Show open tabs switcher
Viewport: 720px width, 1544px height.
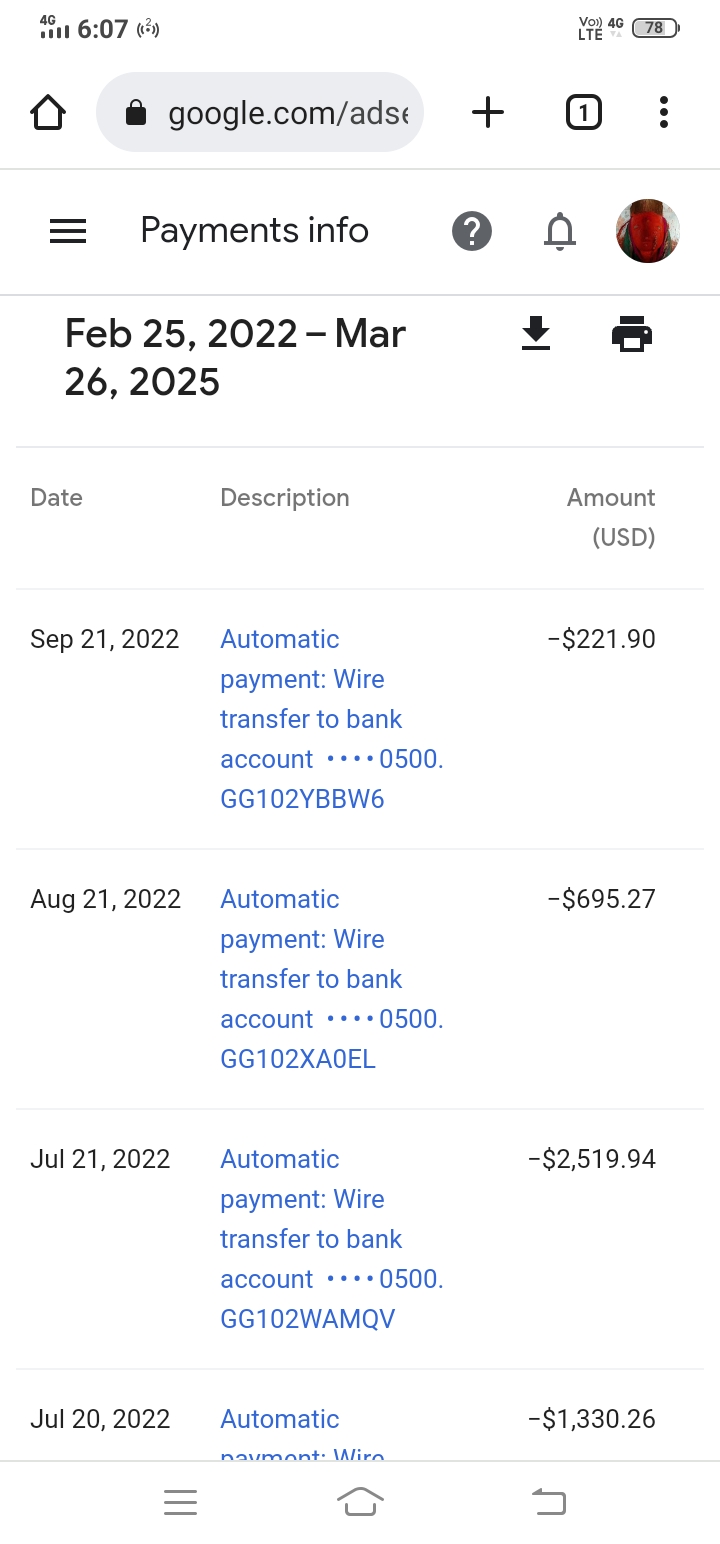tap(584, 112)
